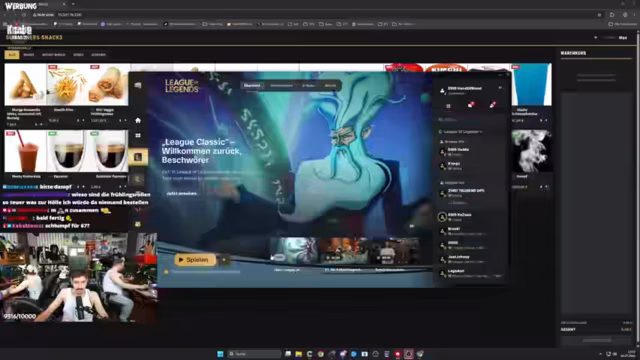This screenshot has width=640, height=360.
Task: Open File Explorer from the taskbar
Action: point(299,354)
